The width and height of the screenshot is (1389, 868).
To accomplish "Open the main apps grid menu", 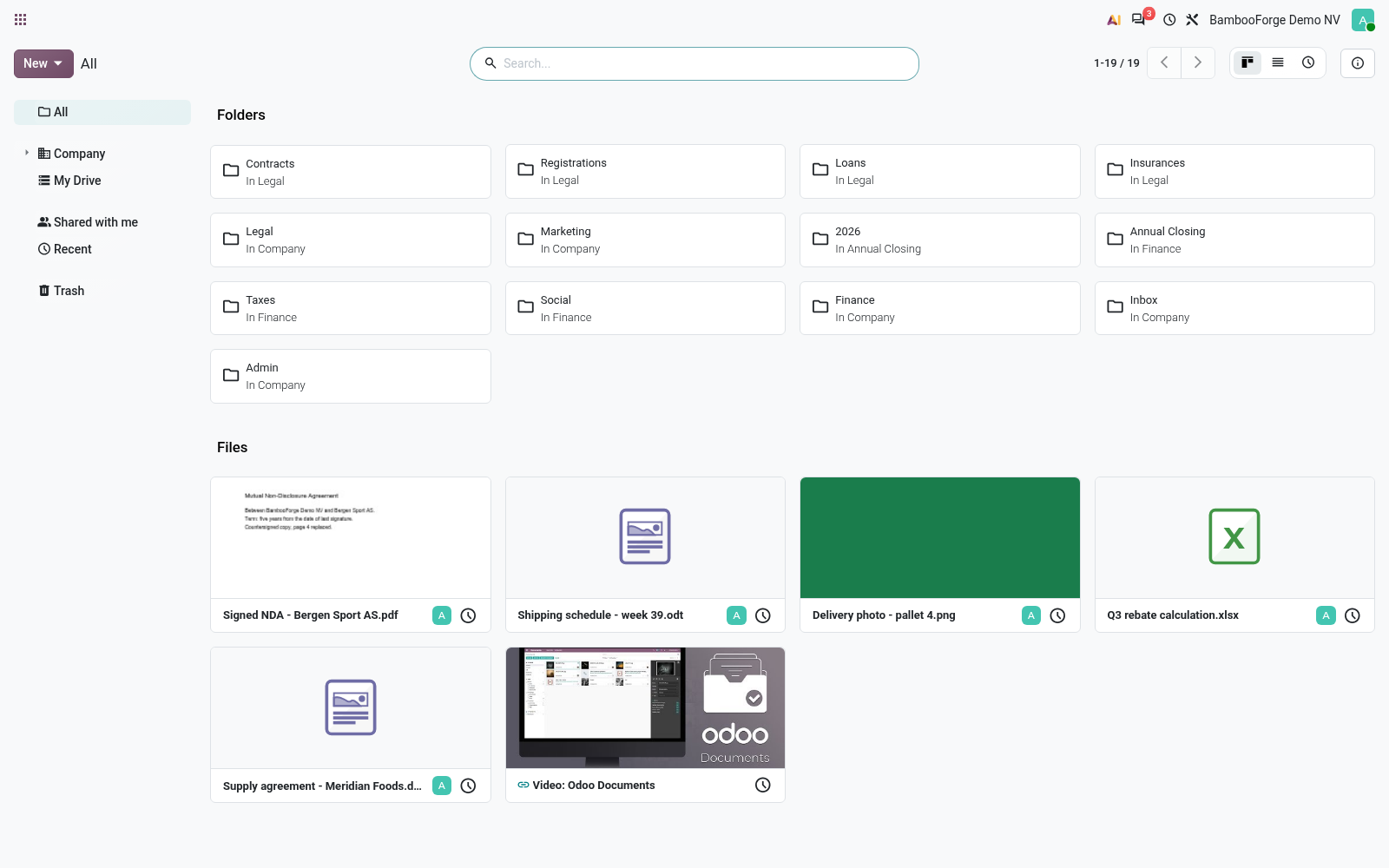I will click(x=21, y=19).
